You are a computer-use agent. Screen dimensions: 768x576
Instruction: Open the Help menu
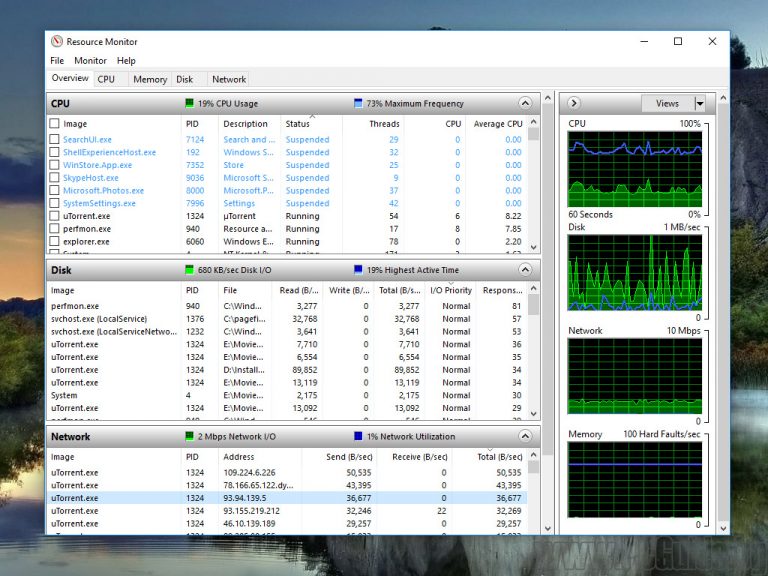126,61
